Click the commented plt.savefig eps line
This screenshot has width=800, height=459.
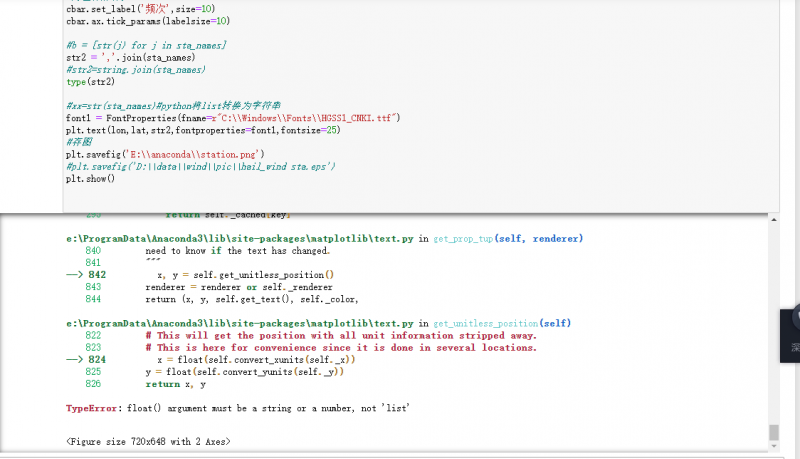200,166
